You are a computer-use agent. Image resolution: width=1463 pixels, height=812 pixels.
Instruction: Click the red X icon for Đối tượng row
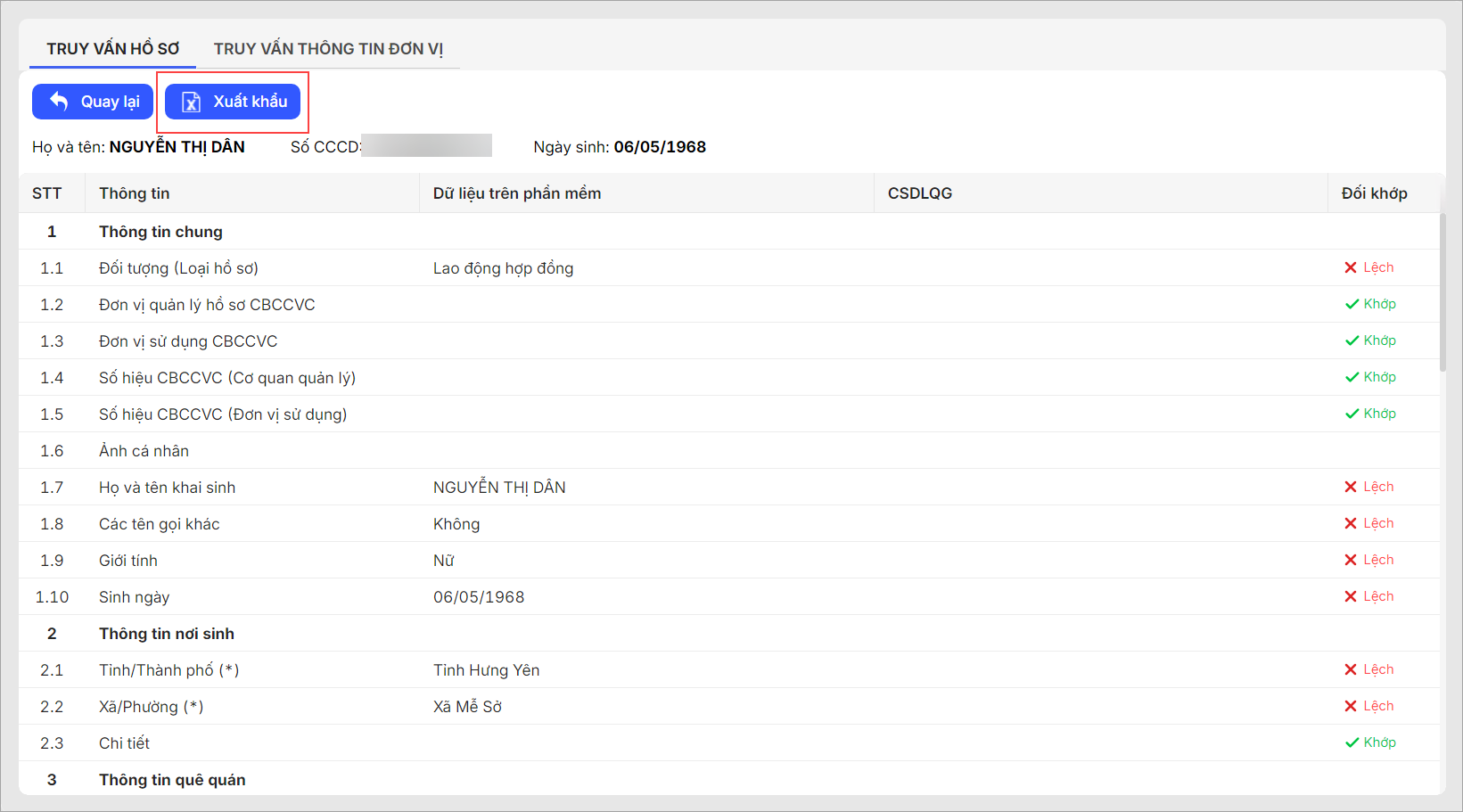tap(1351, 268)
